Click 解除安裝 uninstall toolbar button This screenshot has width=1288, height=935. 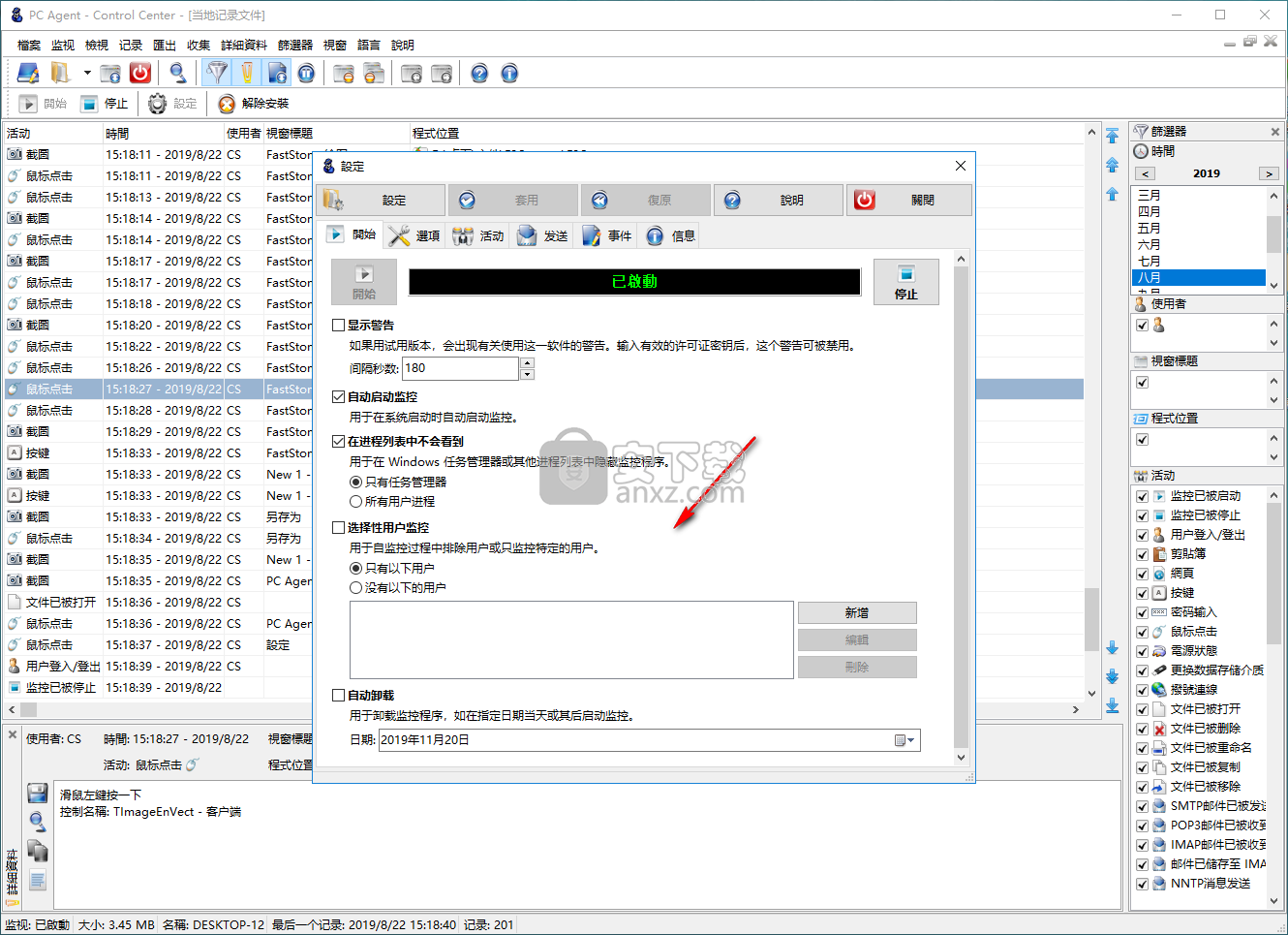(x=254, y=104)
